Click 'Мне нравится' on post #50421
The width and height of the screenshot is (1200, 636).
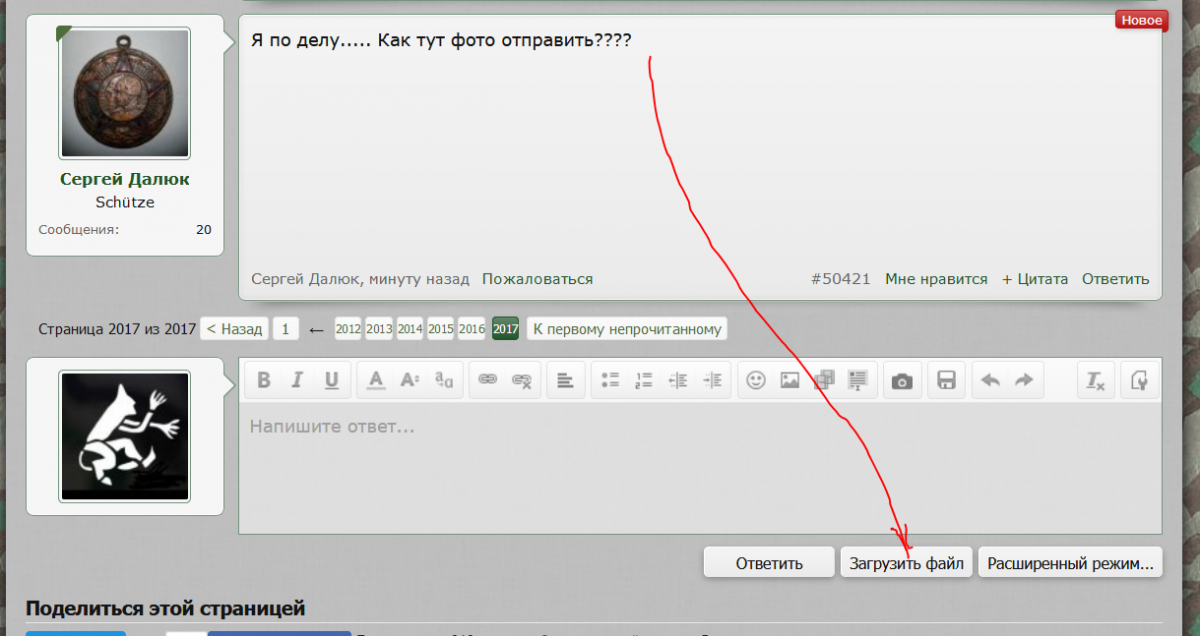click(x=936, y=279)
